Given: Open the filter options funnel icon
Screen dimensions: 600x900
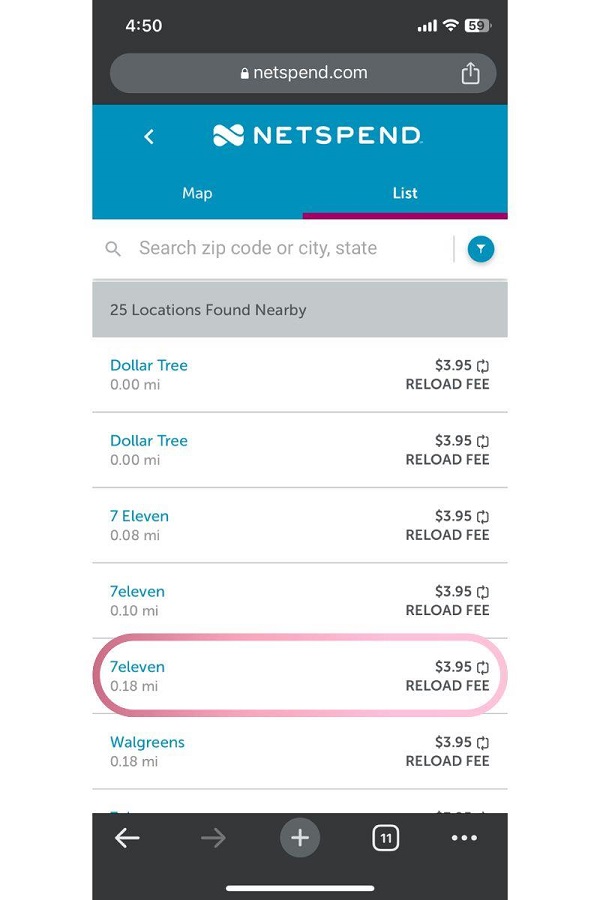Looking at the screenshot, I should pos(481,248).
